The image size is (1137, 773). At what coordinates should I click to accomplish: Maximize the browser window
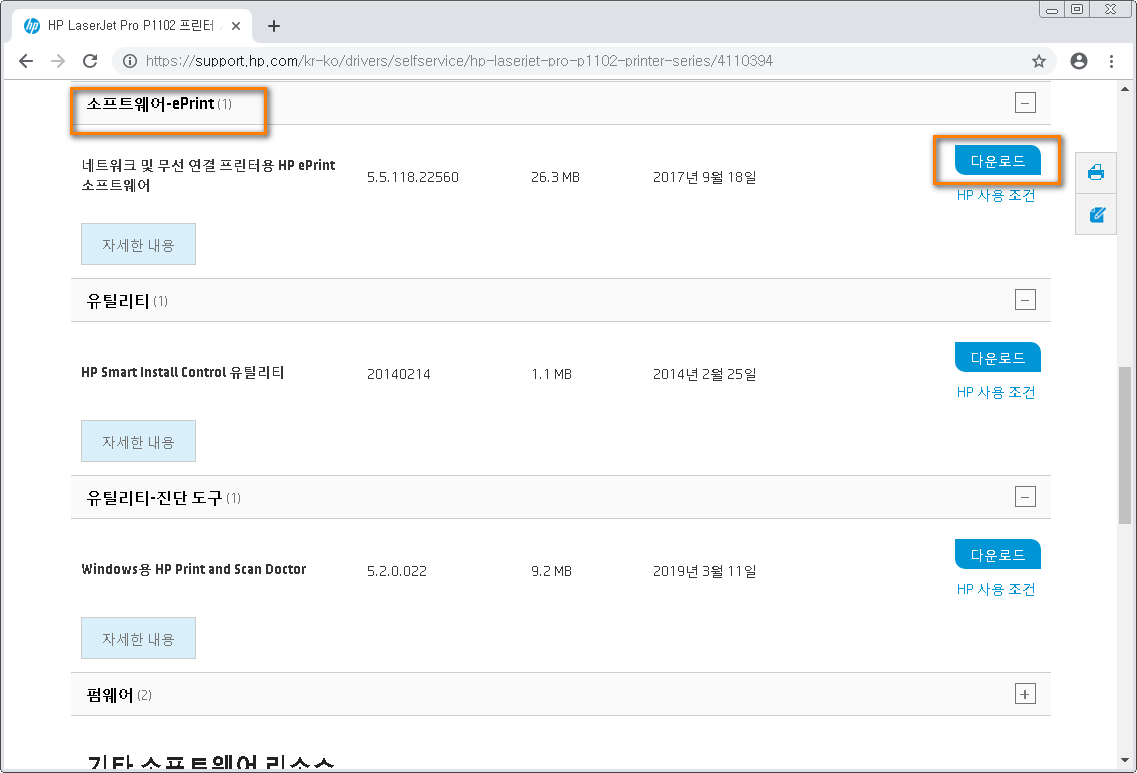(x=1077, y=9)
